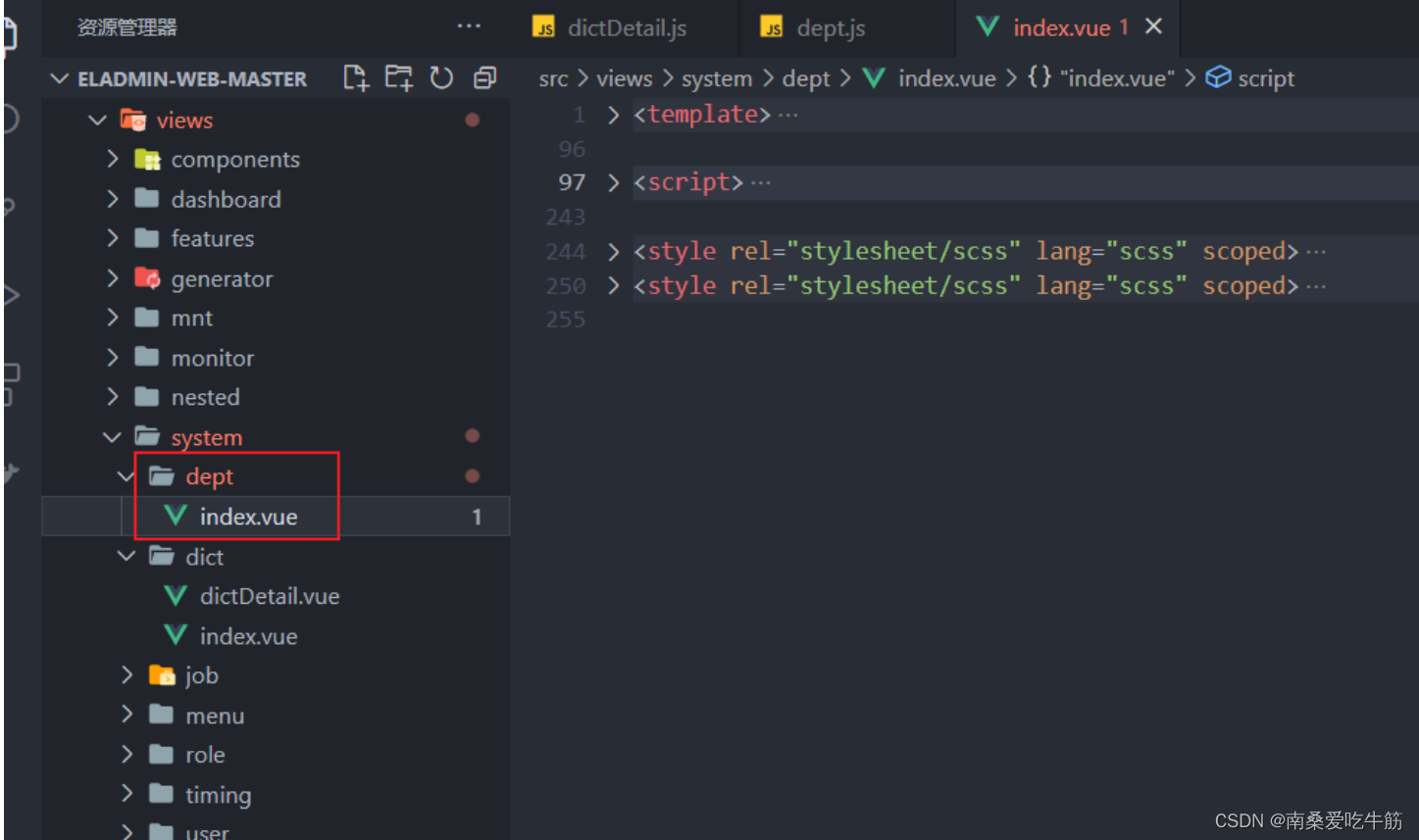Click the Vue icon beside dictDetail.vue
This screenshot has height=840, width=1419.
(176, 596)
